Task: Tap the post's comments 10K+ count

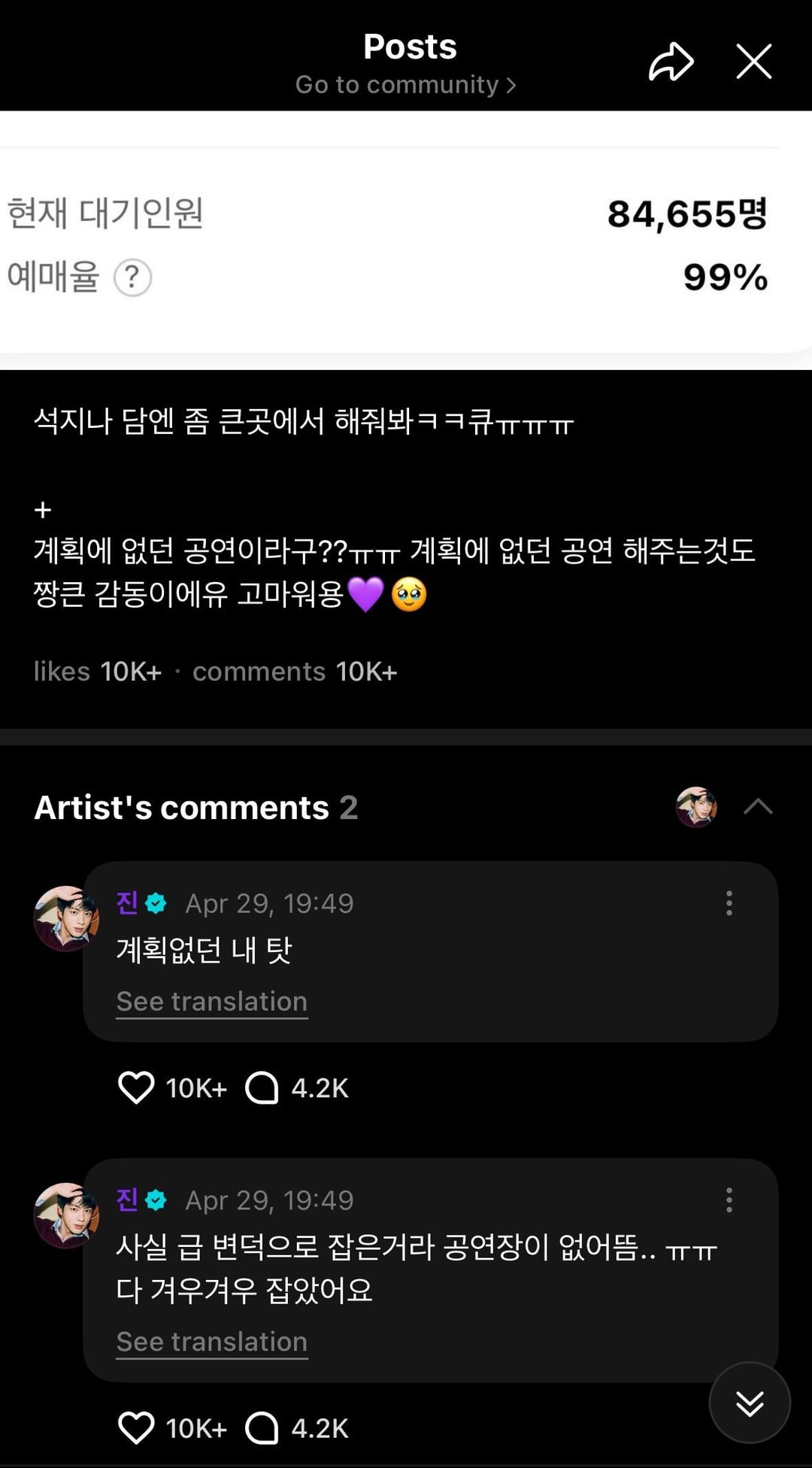Action: tap(295, 672)
